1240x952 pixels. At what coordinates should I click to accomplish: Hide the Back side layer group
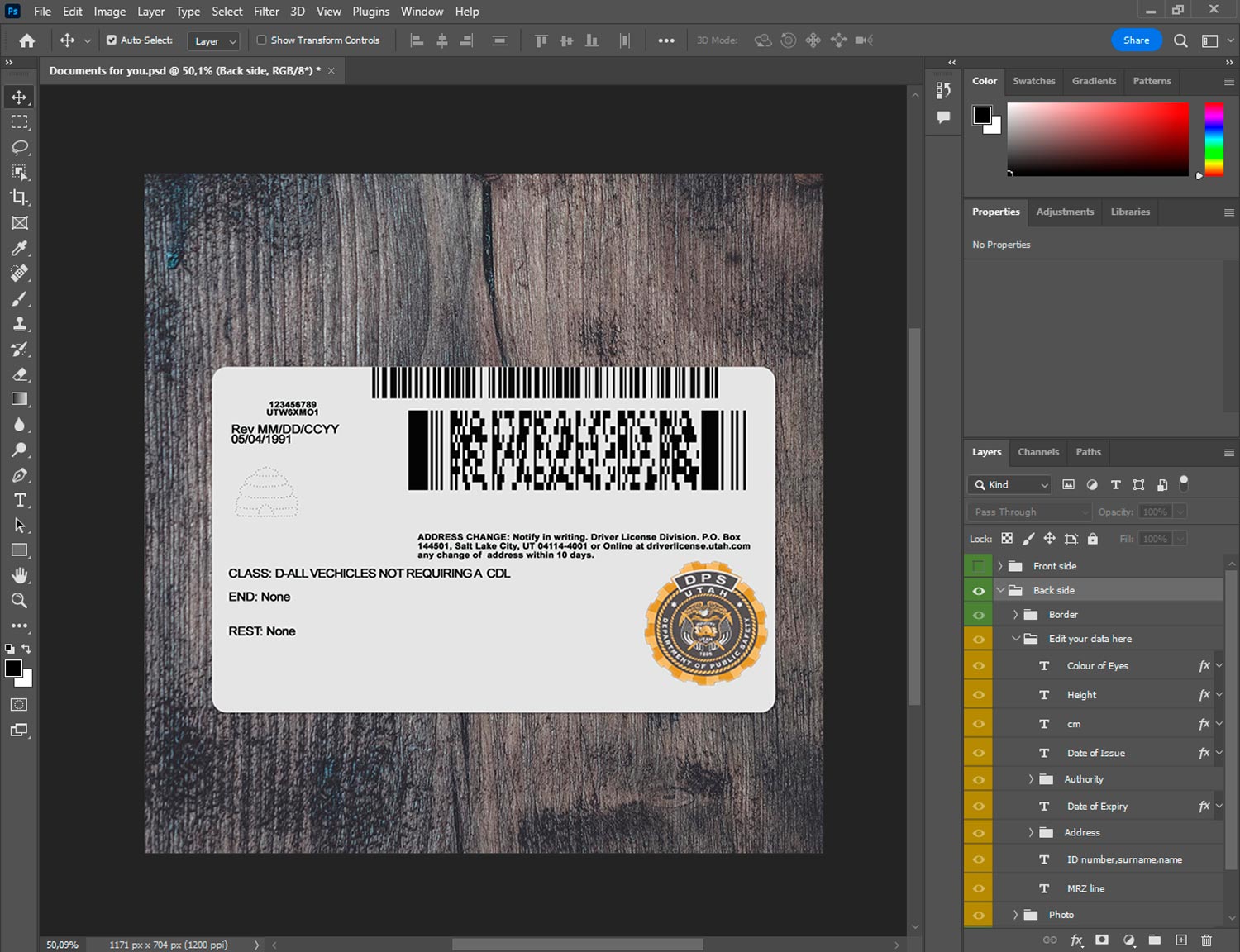(978, 591)
